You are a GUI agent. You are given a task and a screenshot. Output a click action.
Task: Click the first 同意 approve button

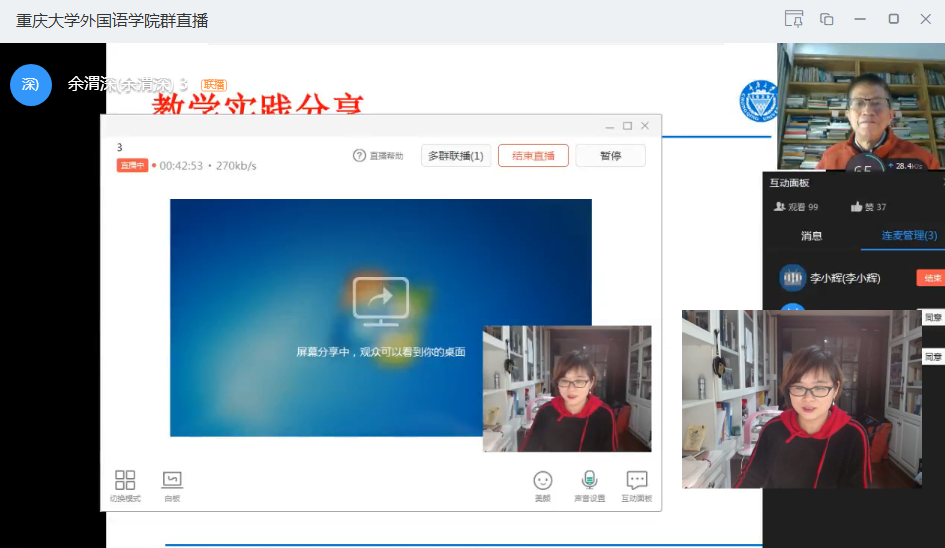click(932, 318)
